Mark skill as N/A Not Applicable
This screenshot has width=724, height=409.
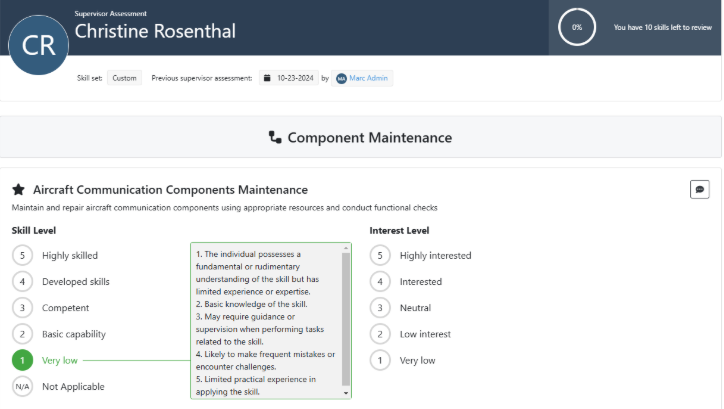click(x=22, y=386)
